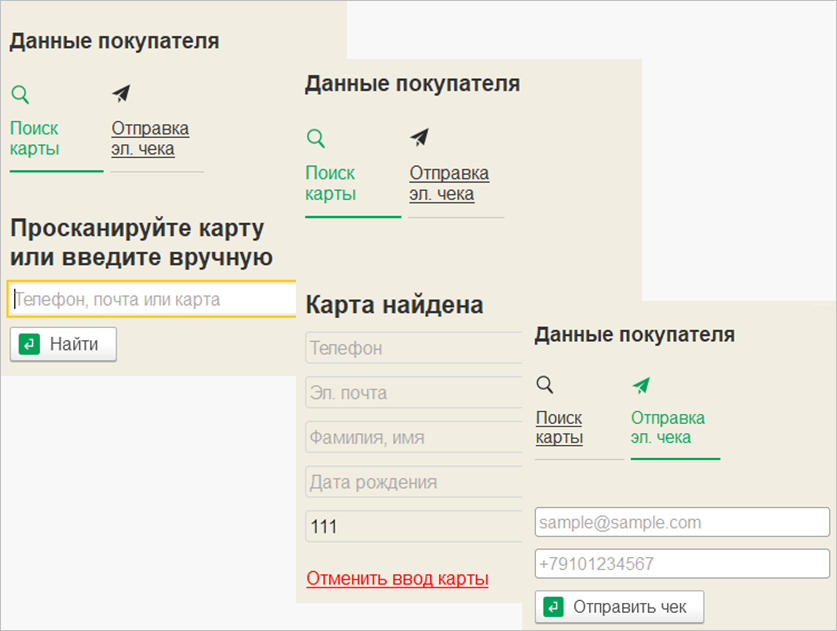
Task: Click the sample@sample.com email field
Action: click(681, 522)
